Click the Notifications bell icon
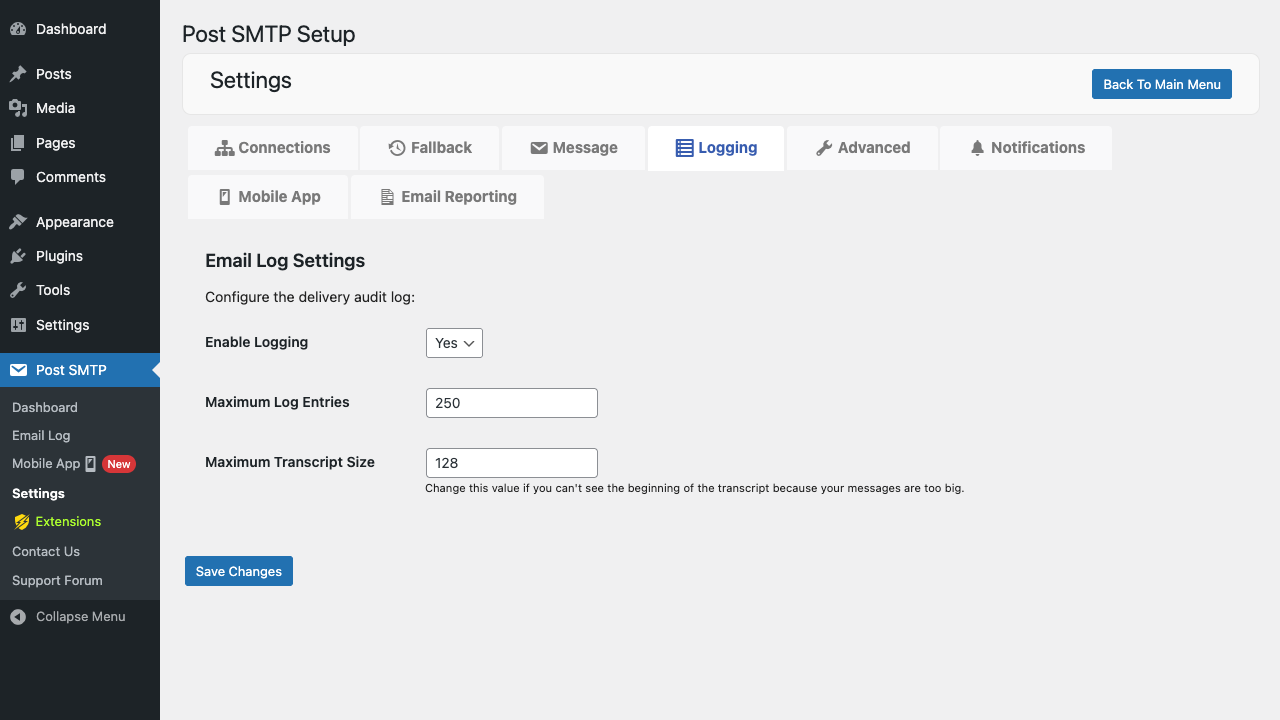Image resolution: width=1280 pixels, height=720 pixels. click(x=978, y=148)
